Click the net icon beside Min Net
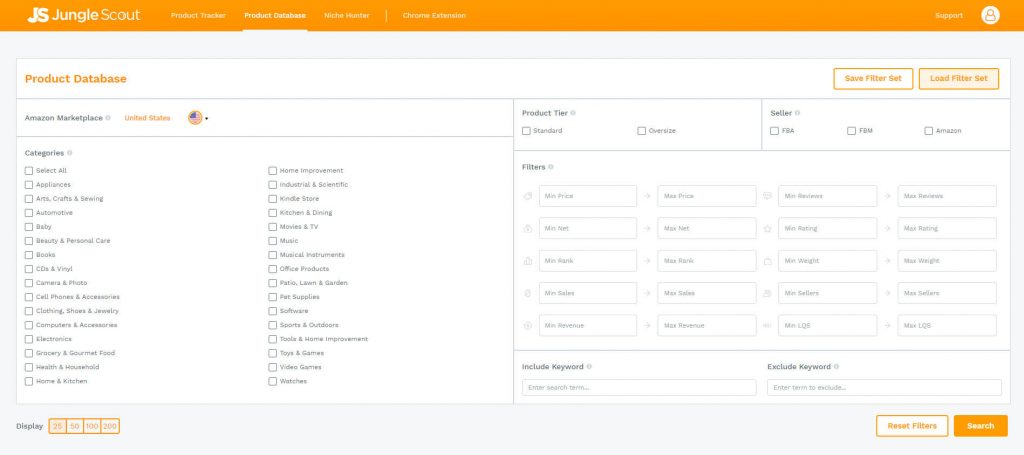 pos(528,228)
